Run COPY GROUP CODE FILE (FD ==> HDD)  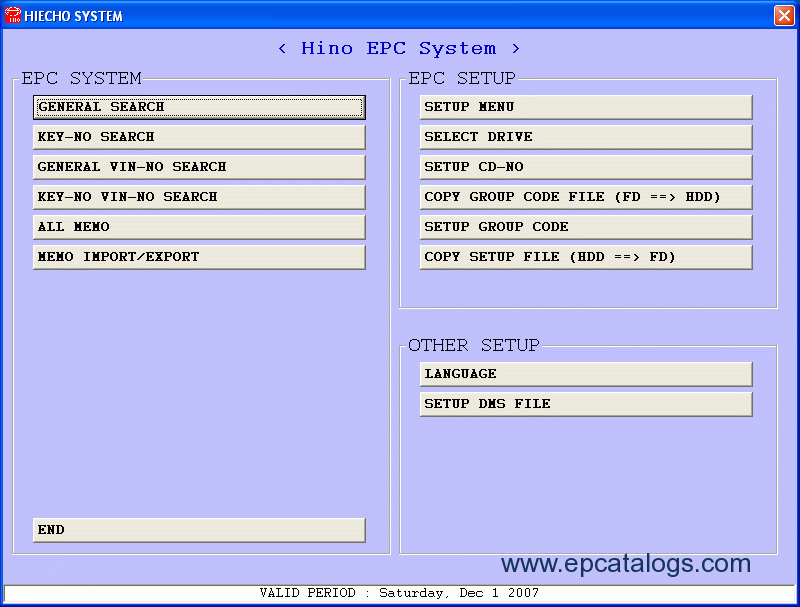coord(586,197)
